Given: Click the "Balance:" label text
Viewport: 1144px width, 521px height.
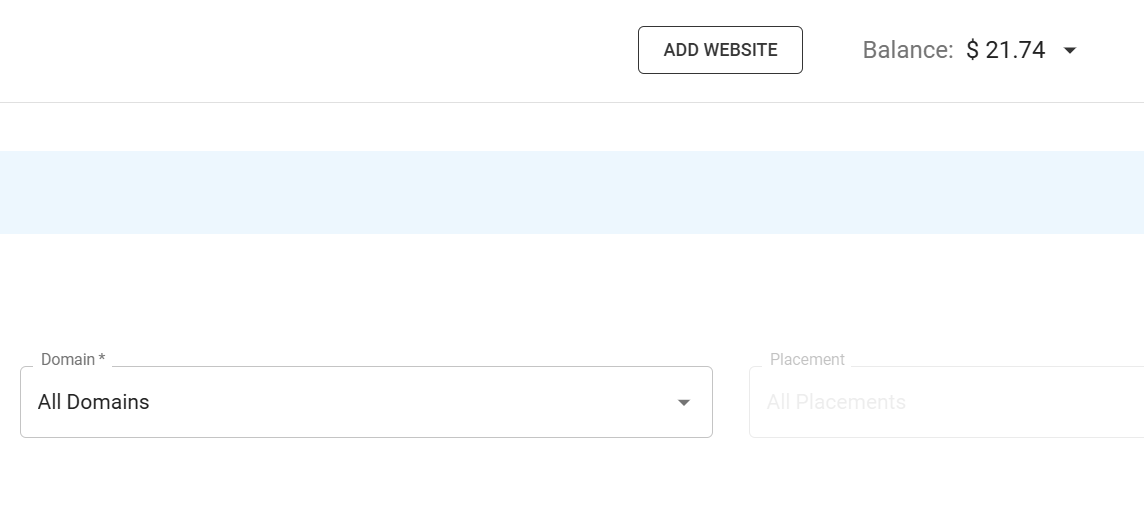Looking at the screenshot, I should point(908,50).
